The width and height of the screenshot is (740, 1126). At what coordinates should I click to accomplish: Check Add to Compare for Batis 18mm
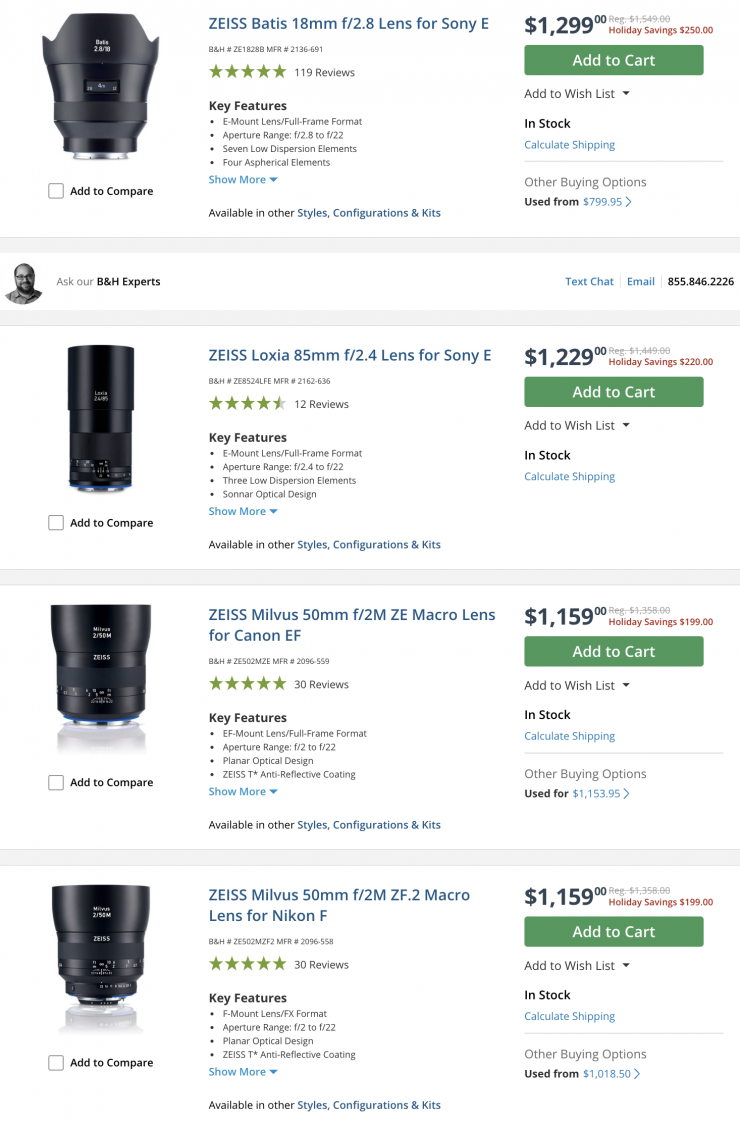point(56,191)
